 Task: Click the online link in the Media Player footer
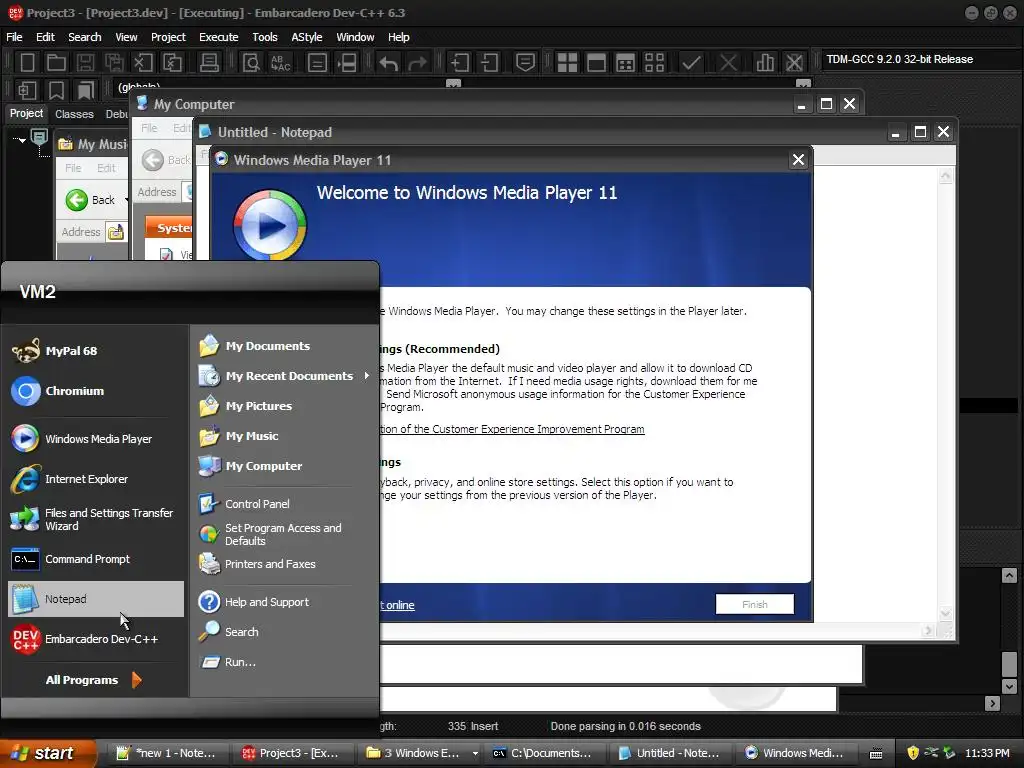pos(398,605)
